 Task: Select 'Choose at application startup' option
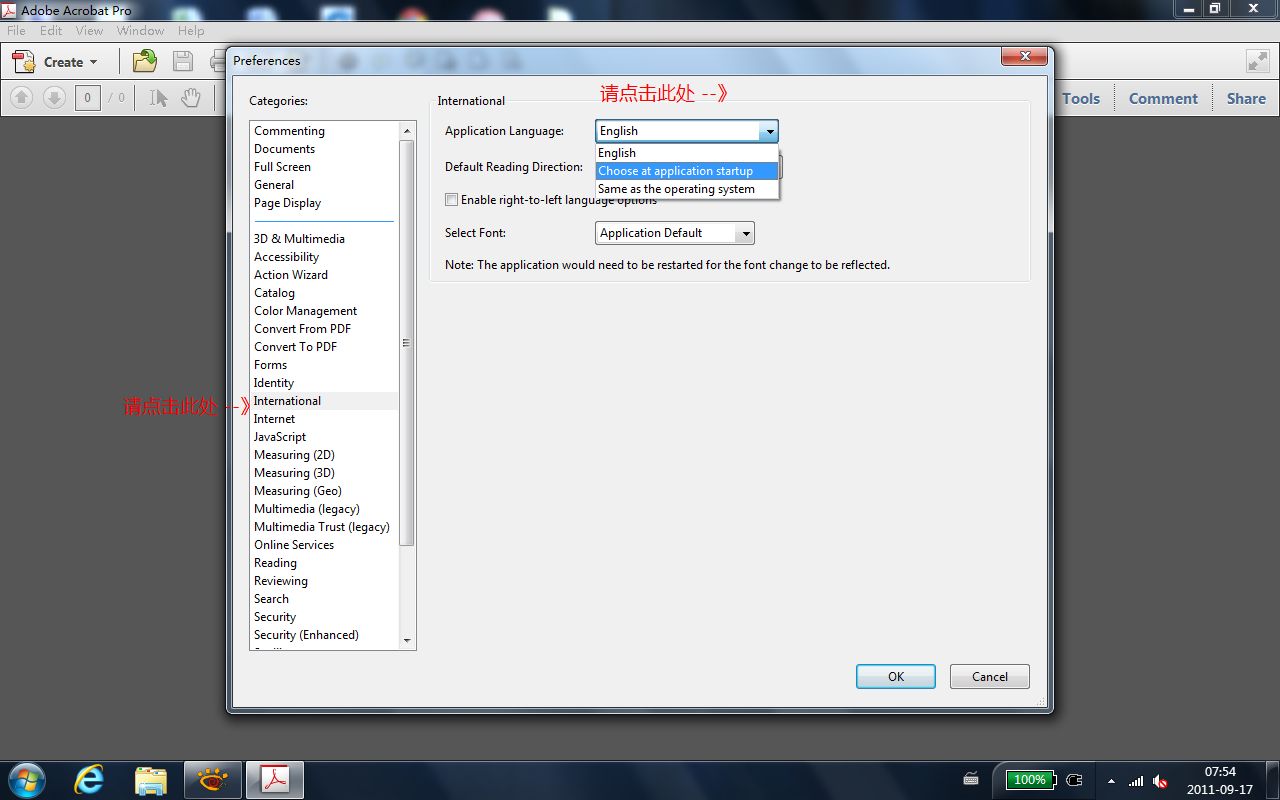click(676, 171)
